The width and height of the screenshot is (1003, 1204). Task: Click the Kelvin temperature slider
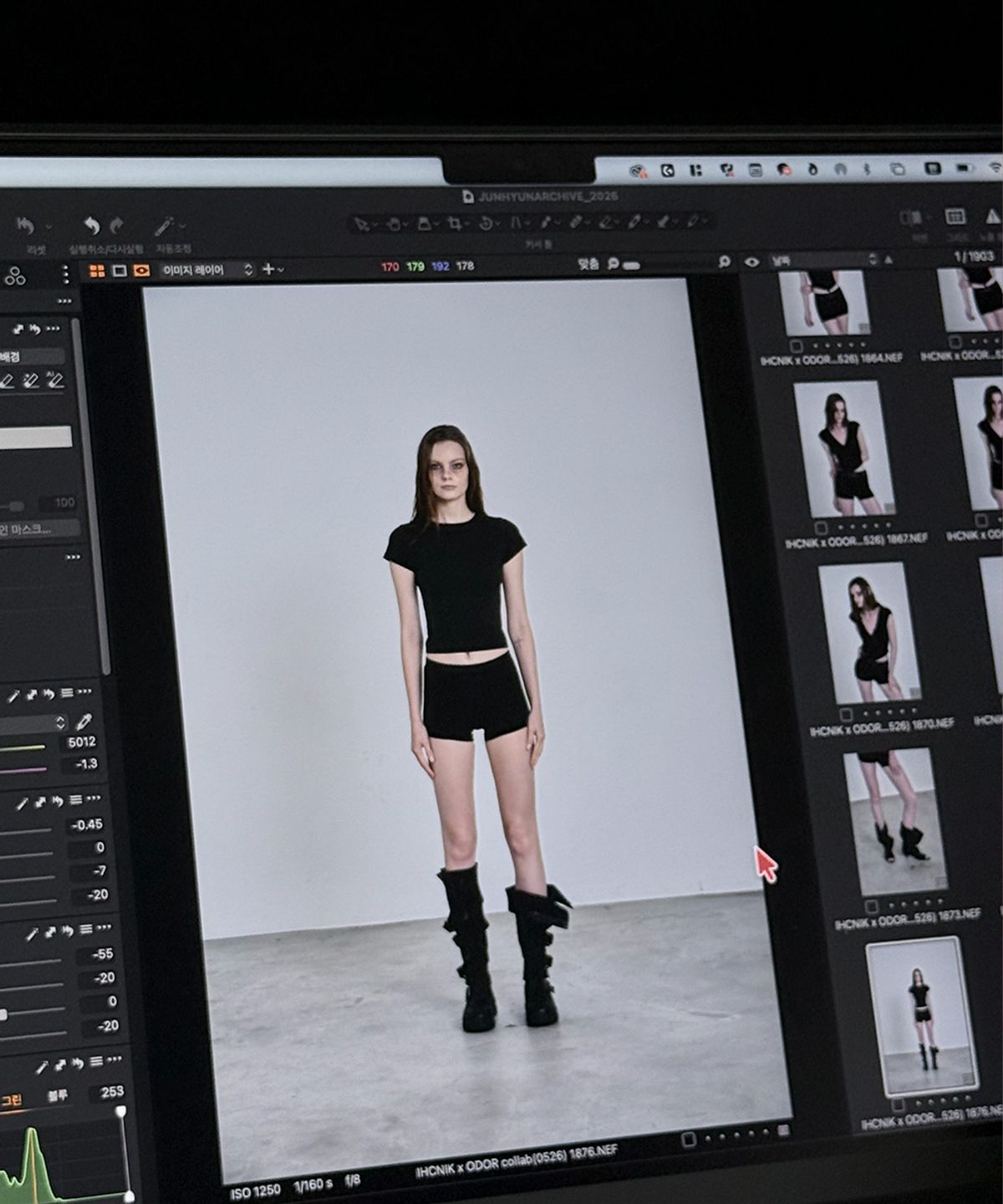(x=23, y=747)
